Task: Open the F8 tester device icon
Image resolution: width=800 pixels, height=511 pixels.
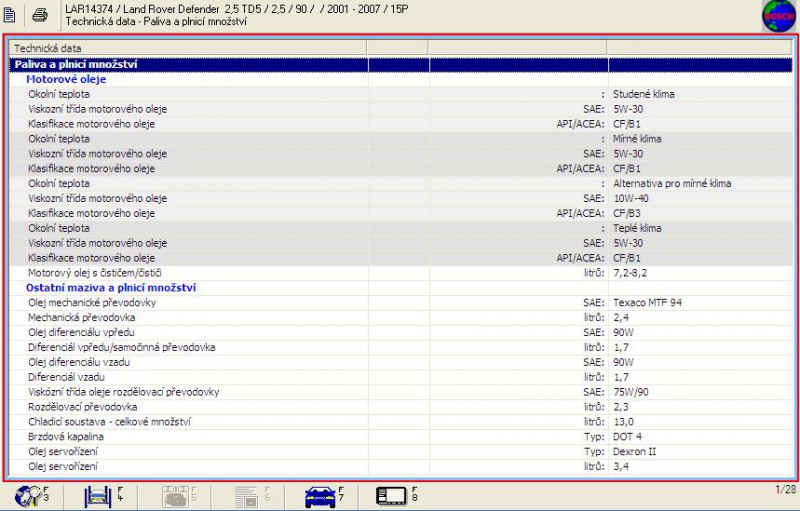Action: (x=395, y=494)
